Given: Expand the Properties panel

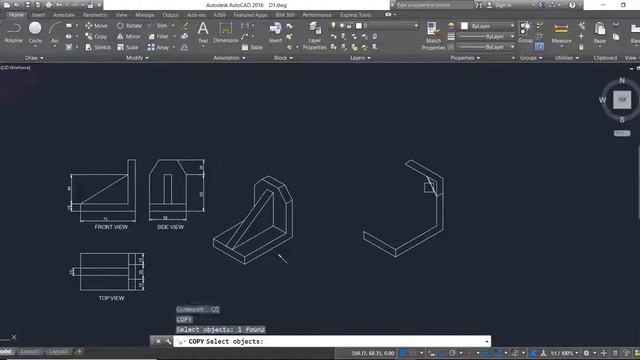Looking at the screenshot, I should point(465,58).
